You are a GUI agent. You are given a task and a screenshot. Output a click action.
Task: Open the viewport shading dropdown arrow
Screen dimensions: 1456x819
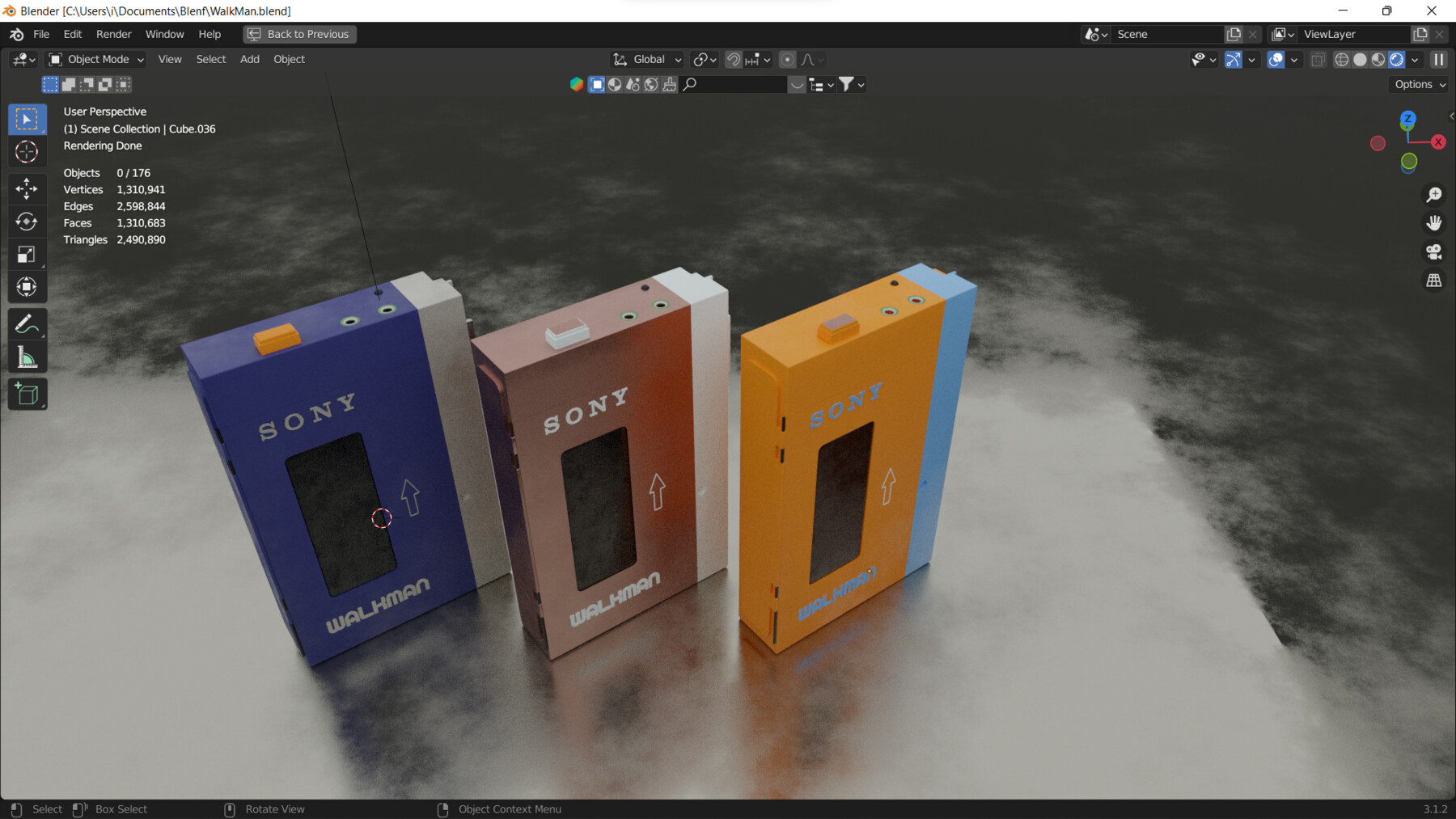coord(1415,59)
